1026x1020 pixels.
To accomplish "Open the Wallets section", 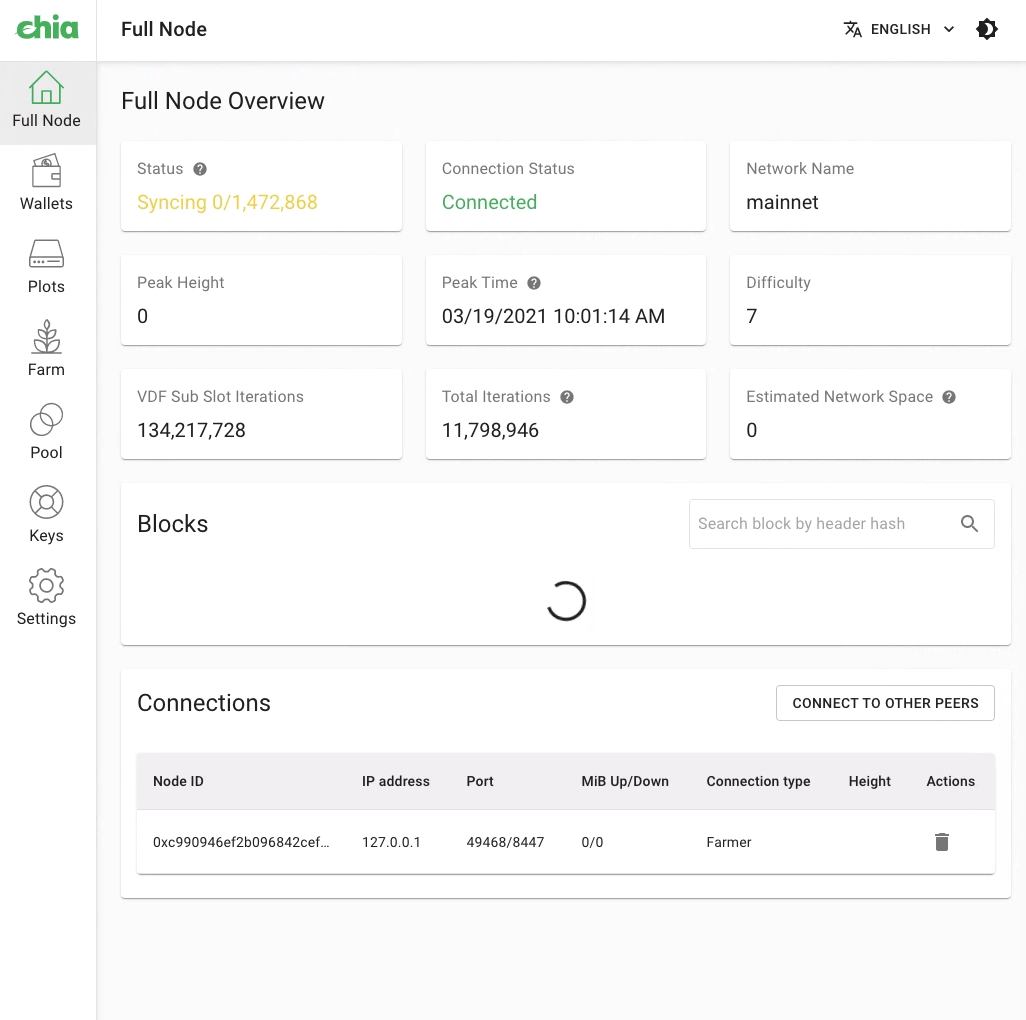I will (x=46, y=184).
